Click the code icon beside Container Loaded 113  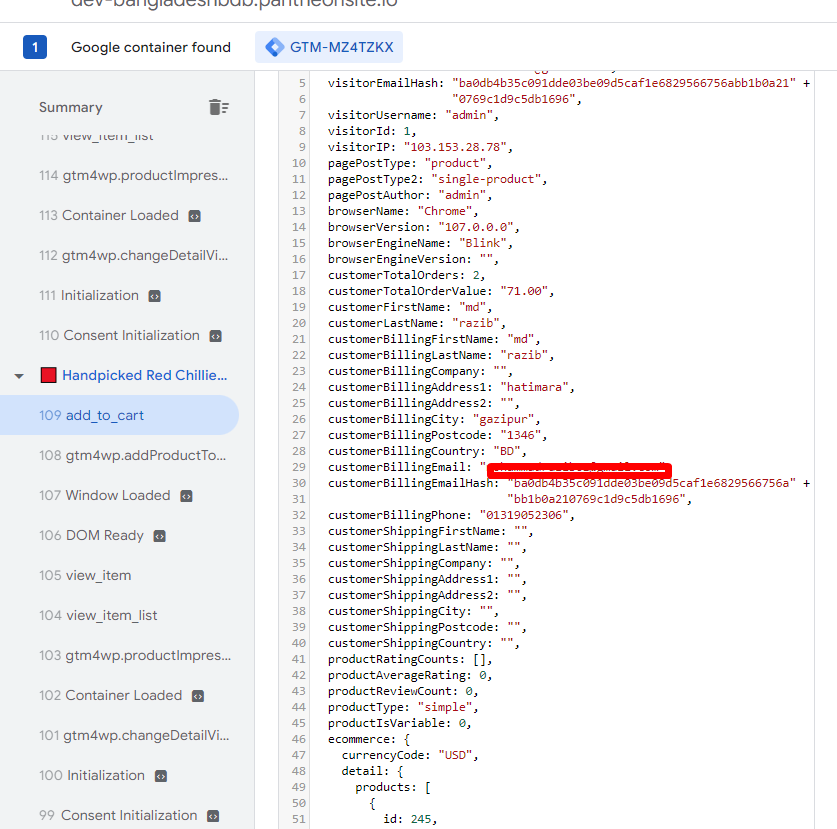coord(196,215)
